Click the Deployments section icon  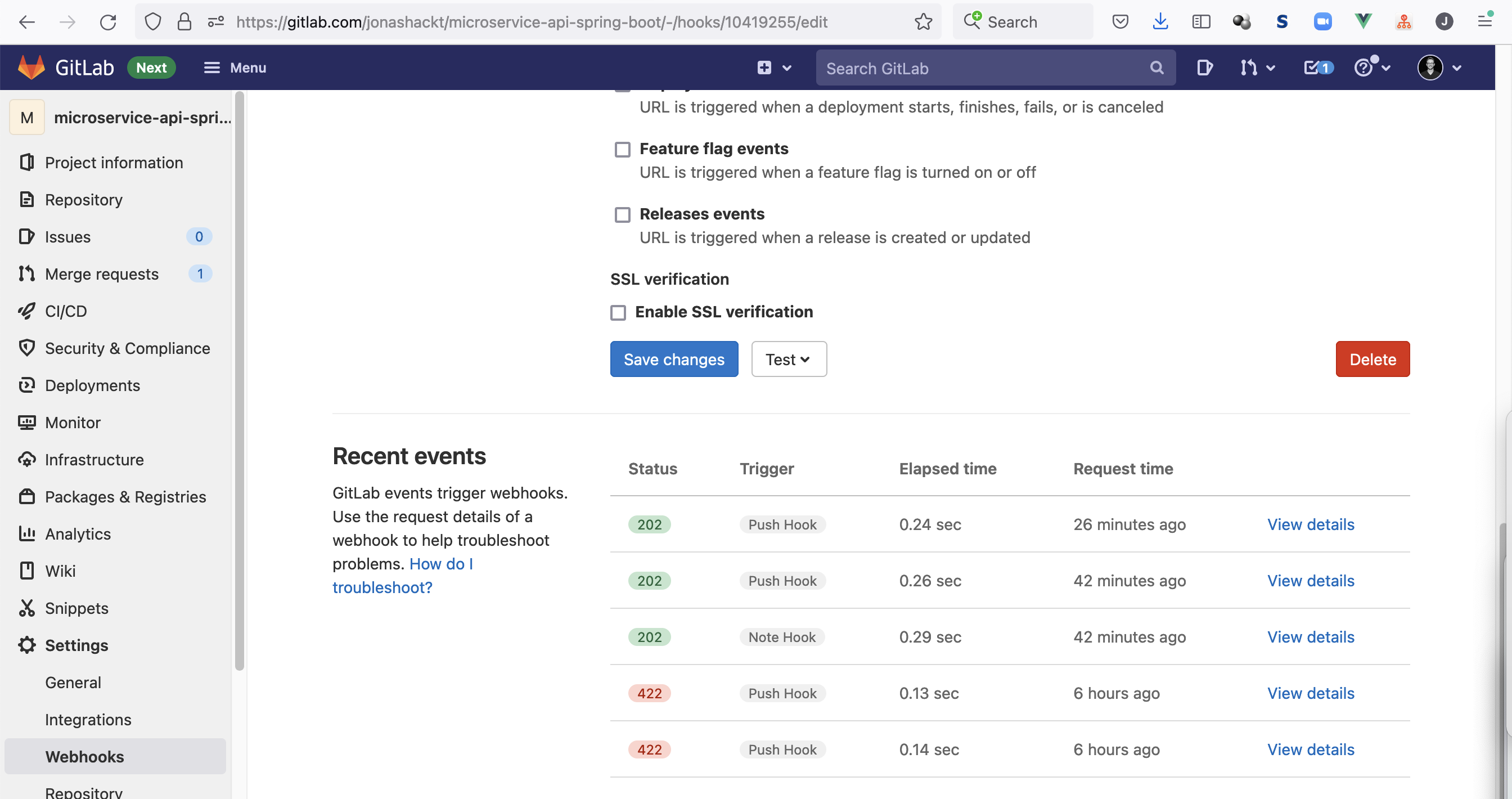27,385
